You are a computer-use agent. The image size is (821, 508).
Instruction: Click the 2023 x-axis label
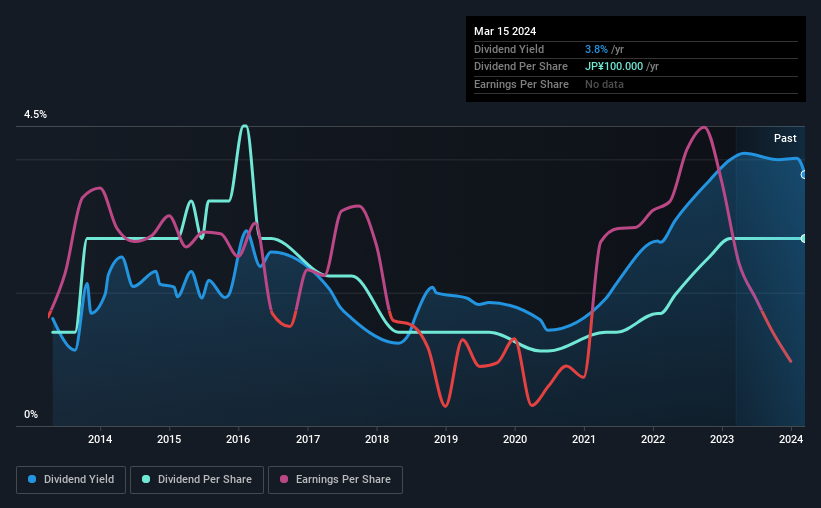pos(722,439)
